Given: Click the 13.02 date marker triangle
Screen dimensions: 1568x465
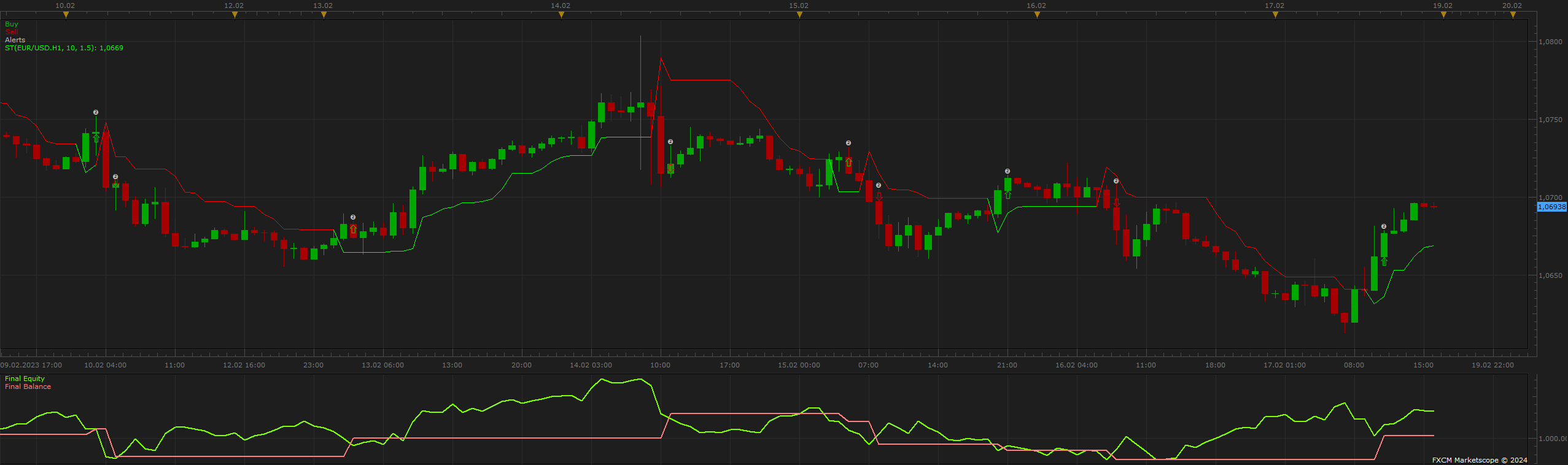Looking at the screenshot, I should tap(324, 15).
